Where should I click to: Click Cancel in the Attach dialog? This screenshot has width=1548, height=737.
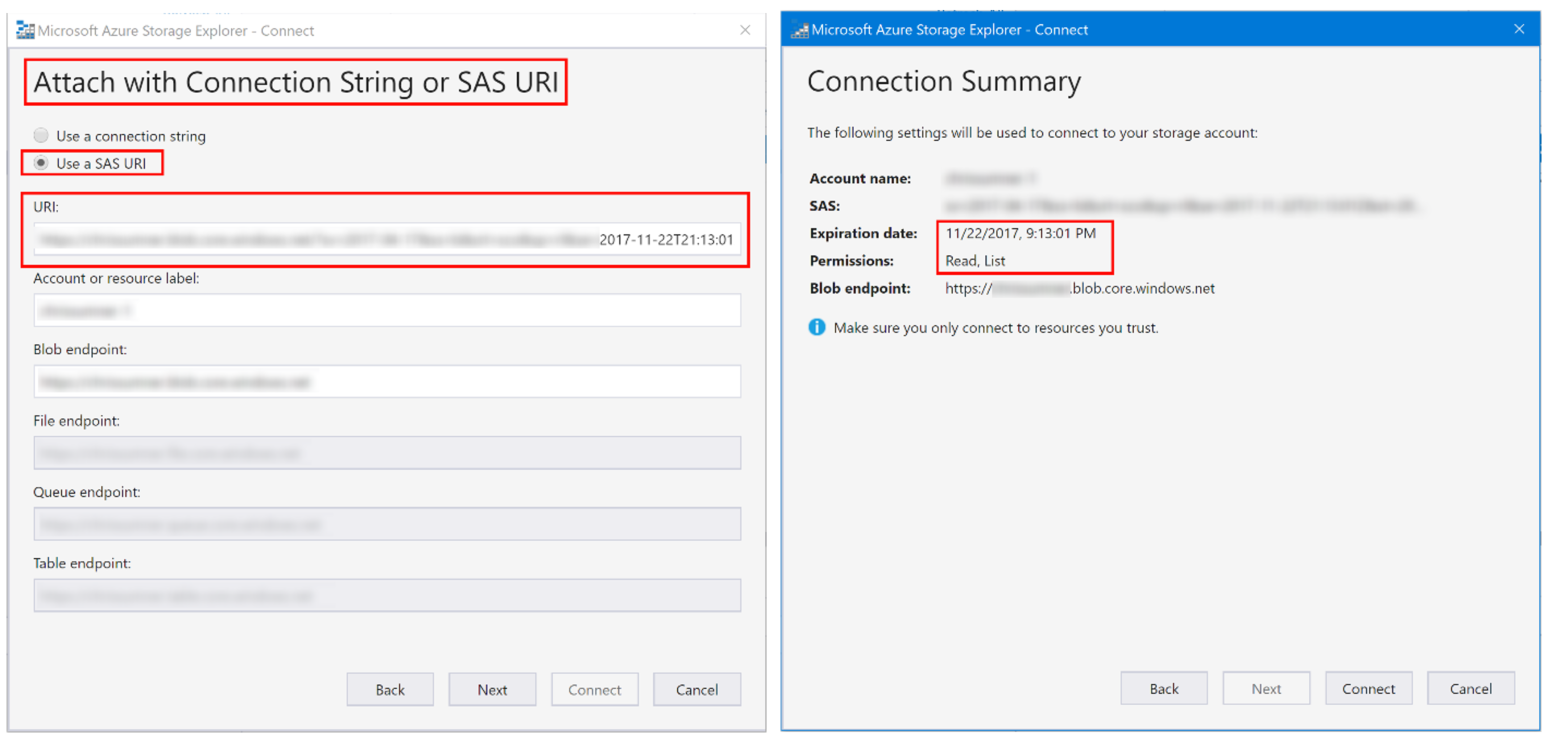point(697,690)
